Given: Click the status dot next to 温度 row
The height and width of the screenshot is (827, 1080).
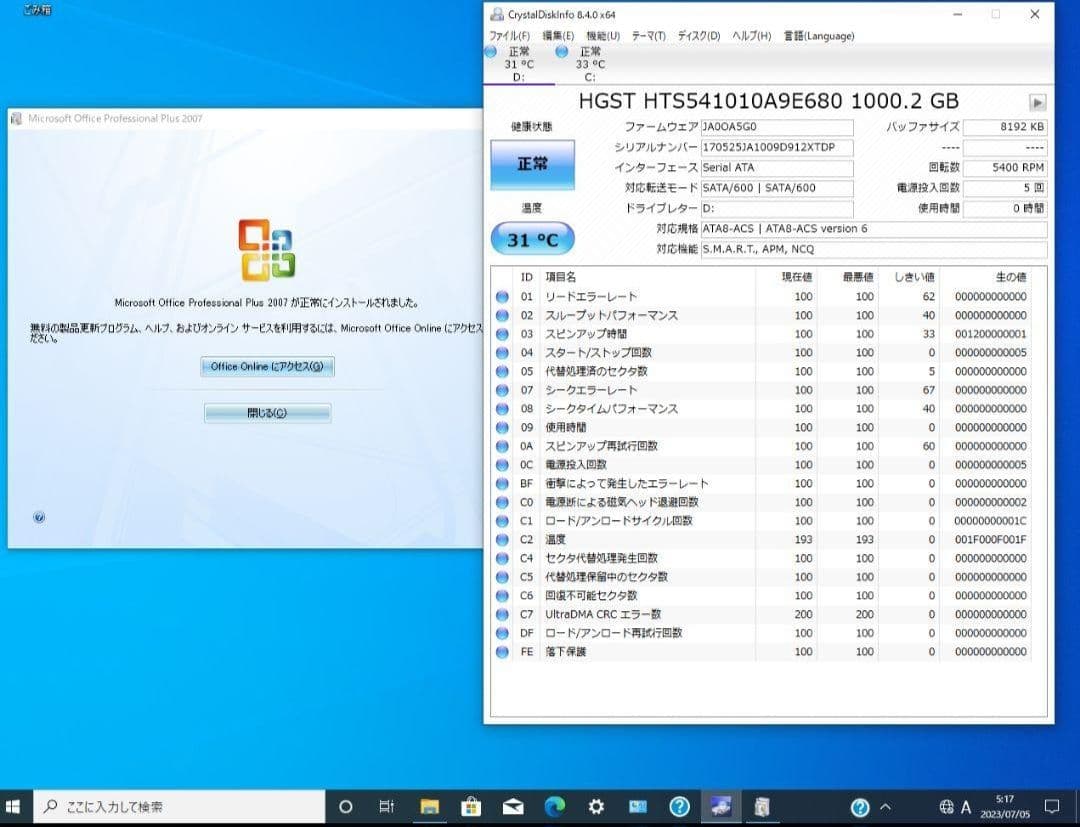Looking at the screenshot, I should (502, 539).
